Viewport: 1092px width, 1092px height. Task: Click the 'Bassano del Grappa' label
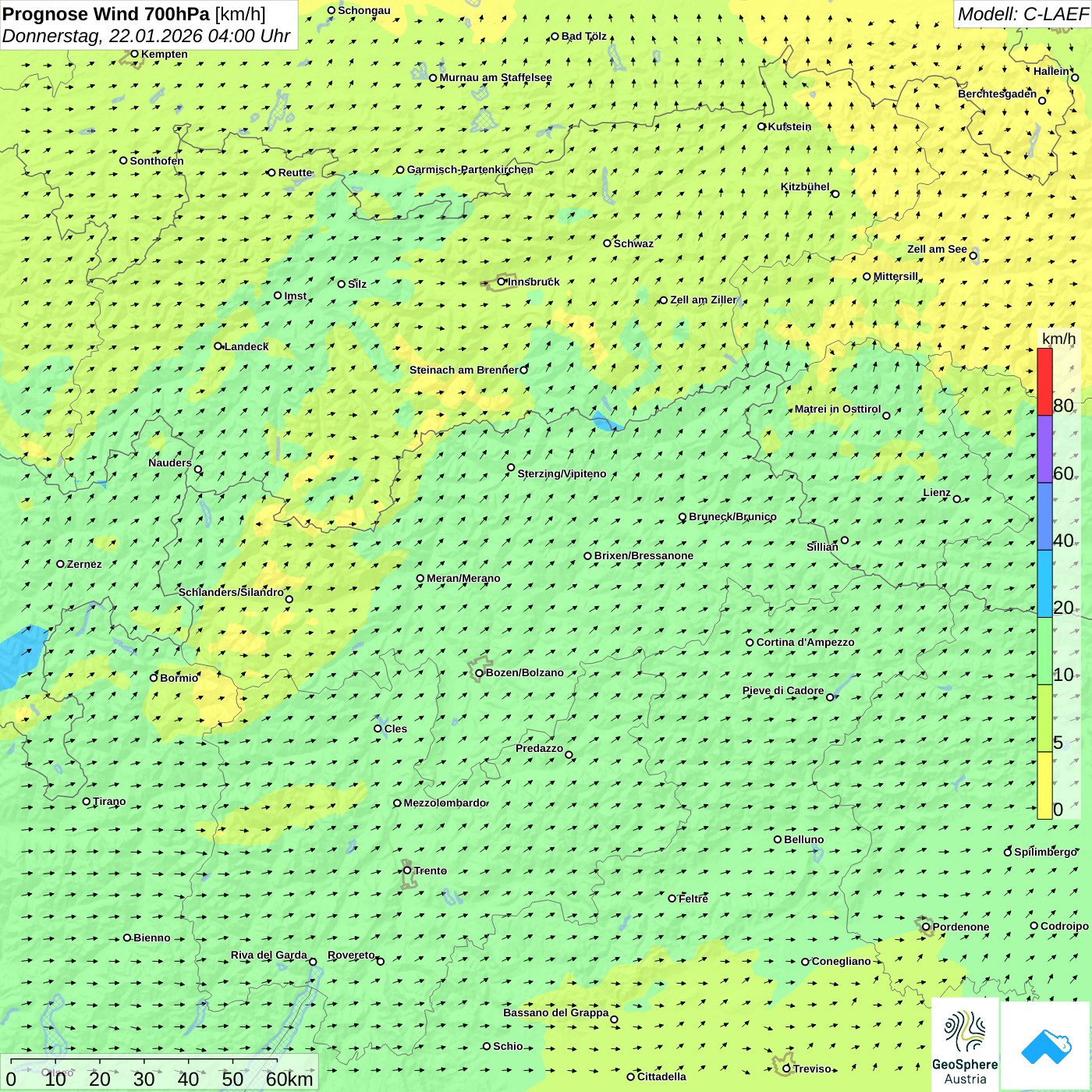pos(556,1012)
